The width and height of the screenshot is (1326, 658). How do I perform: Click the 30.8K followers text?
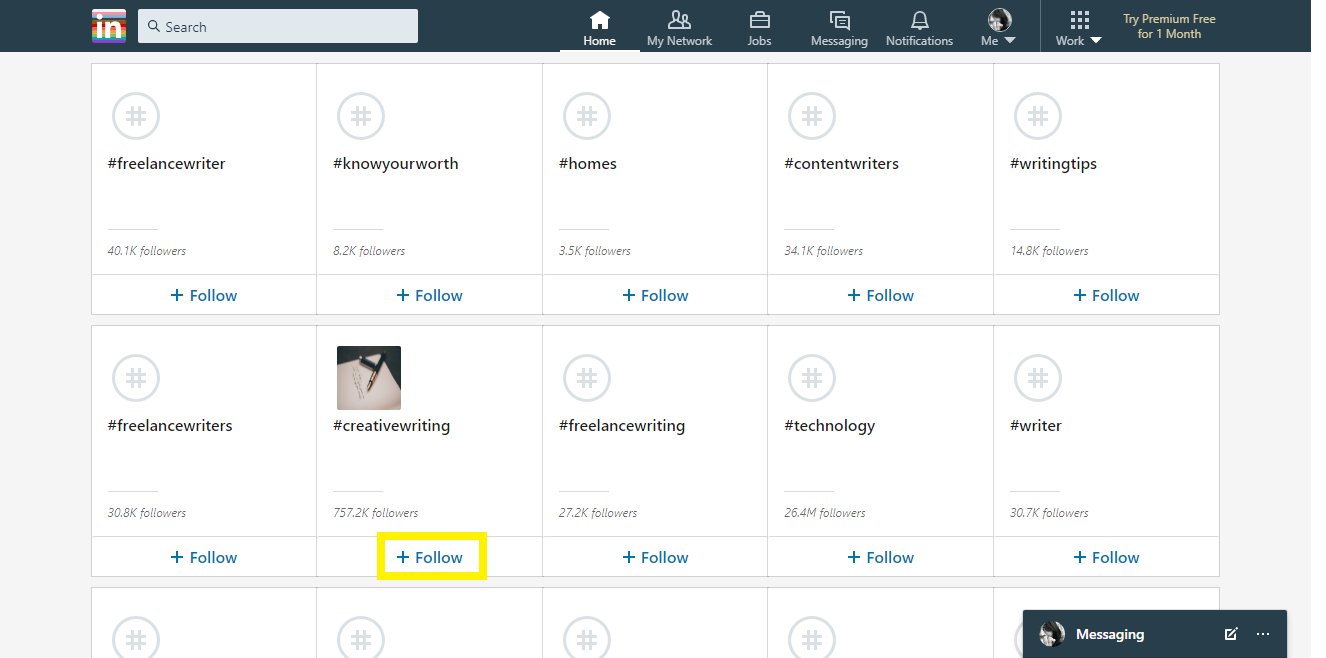[147, 513]
